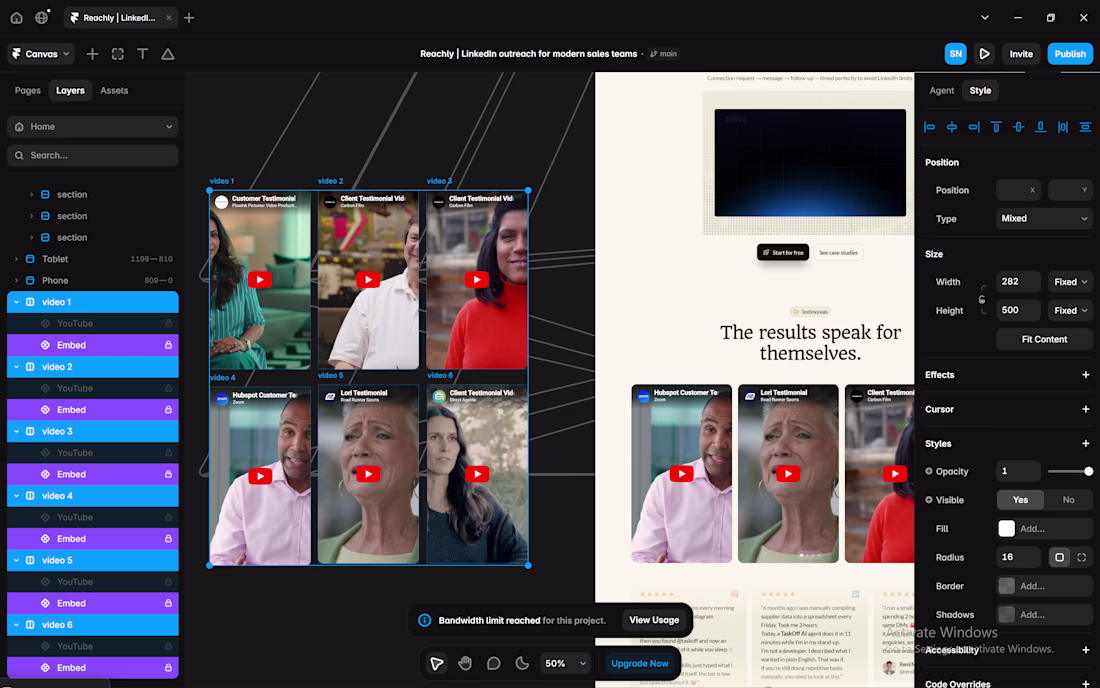The height and width of the screenshot is (688, 1100).
Task: Click the Width value field
Action: pyautogui.click(x=1018, y=282)
